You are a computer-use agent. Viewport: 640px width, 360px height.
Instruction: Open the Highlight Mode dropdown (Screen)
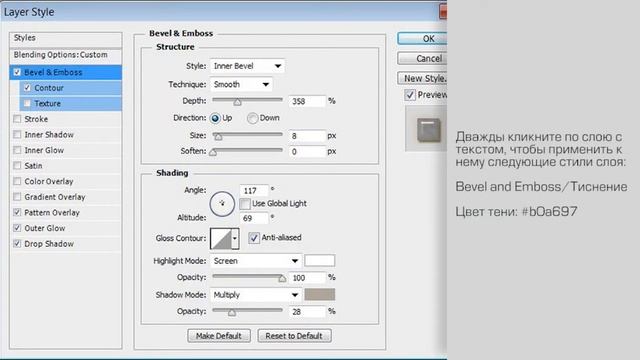(256, 261)
